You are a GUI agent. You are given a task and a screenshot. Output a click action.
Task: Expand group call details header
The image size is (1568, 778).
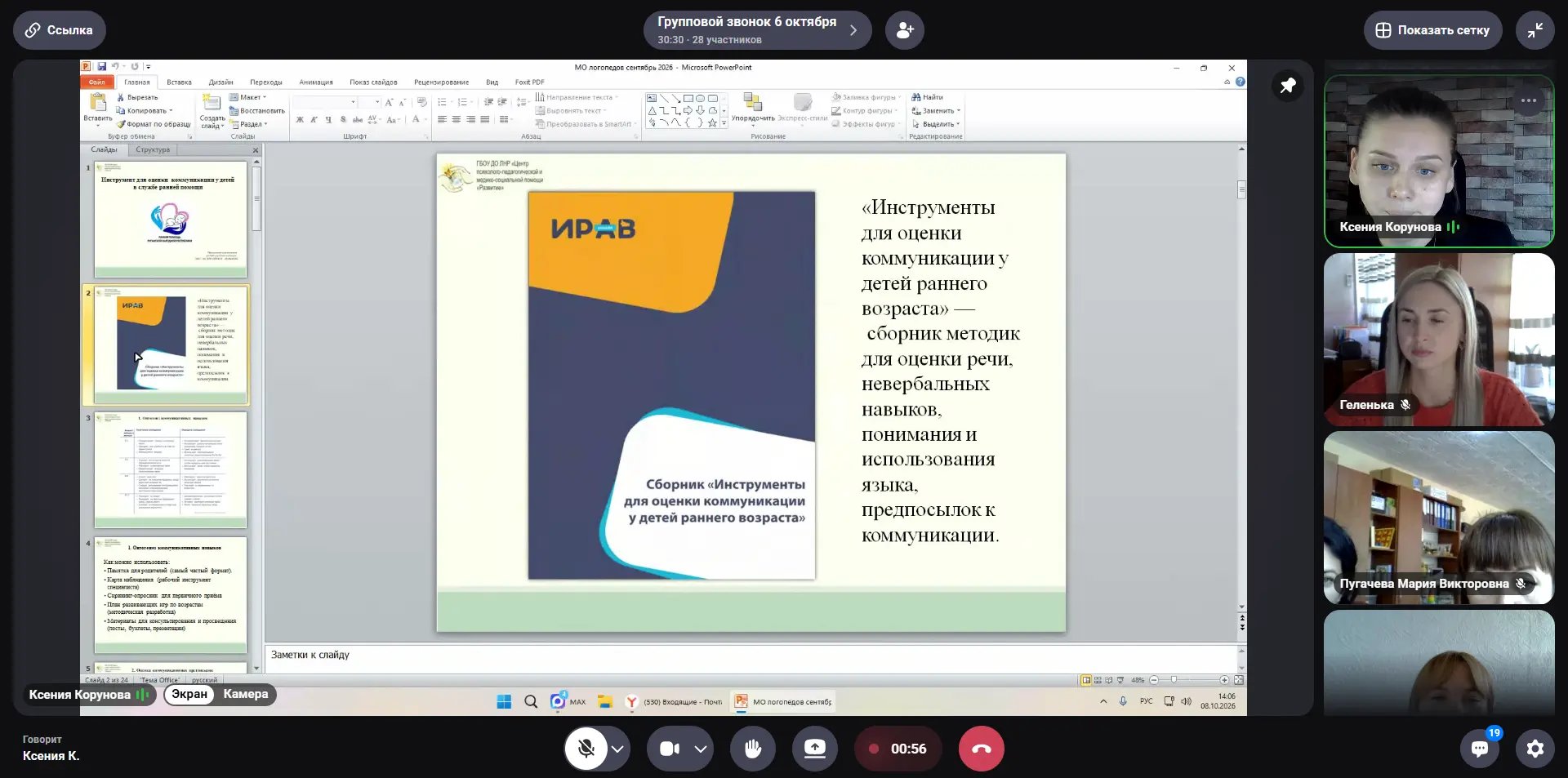pyautogui.click(x=757, y=30)
